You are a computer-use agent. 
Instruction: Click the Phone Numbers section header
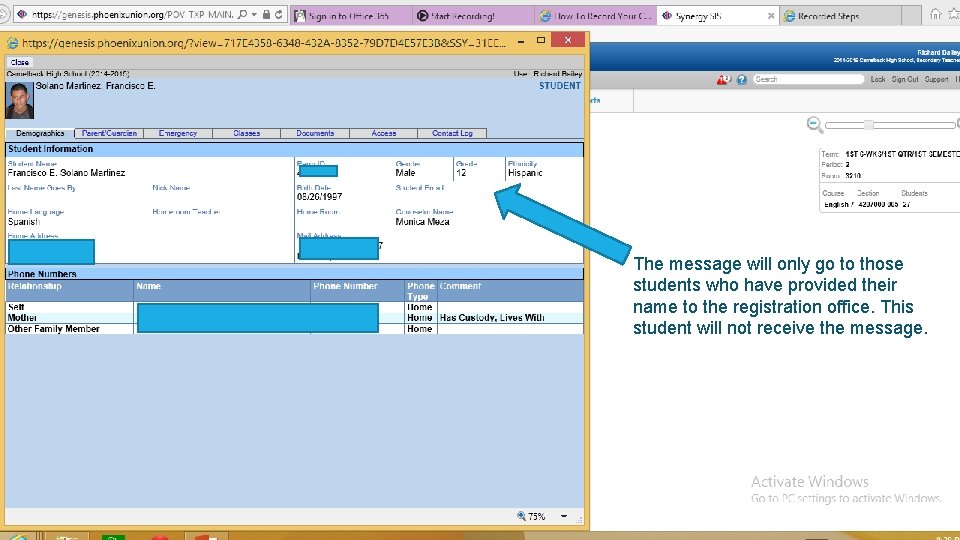pos(294,274)
